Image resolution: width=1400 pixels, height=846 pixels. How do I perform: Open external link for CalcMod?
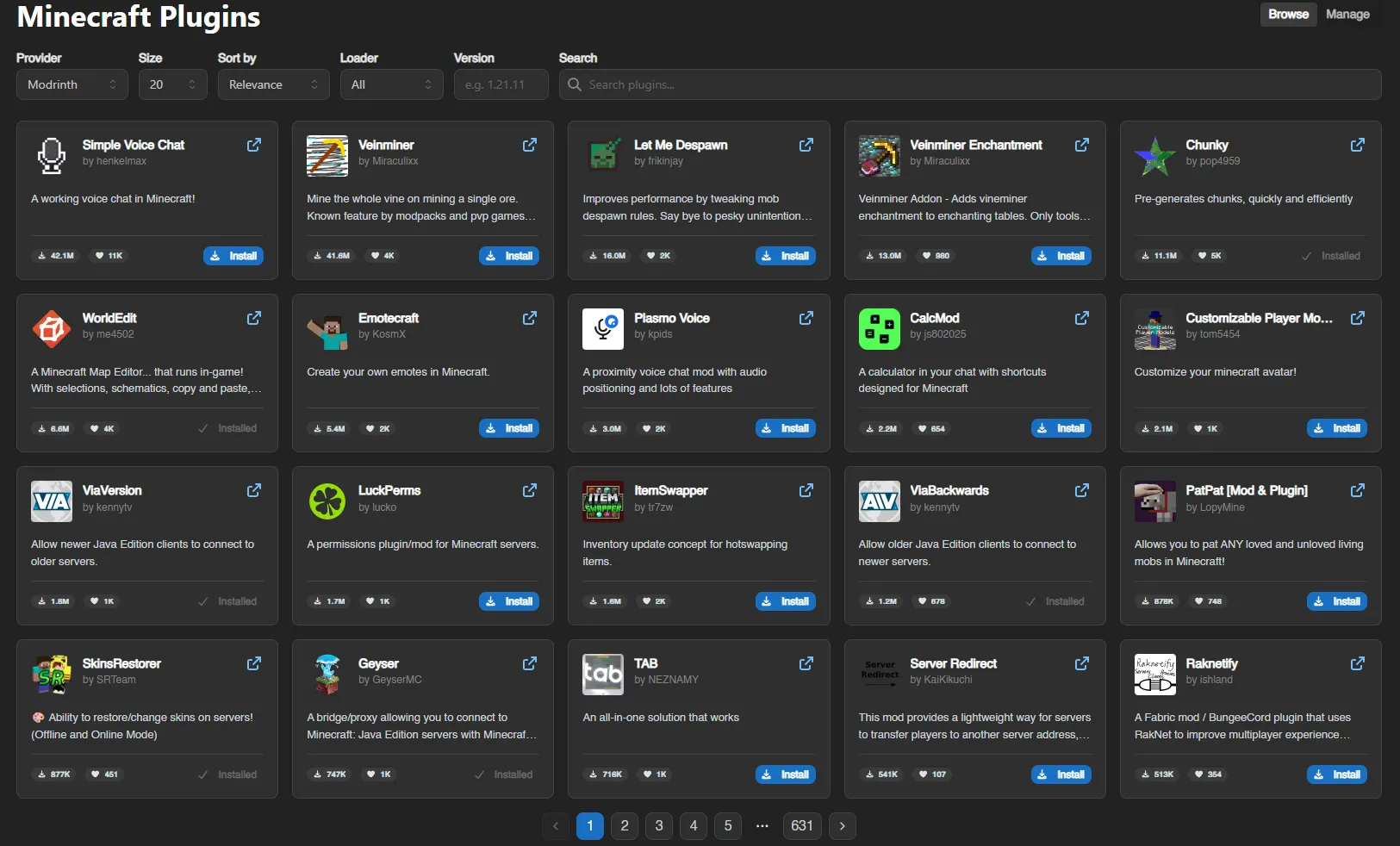coord(1082,318)
